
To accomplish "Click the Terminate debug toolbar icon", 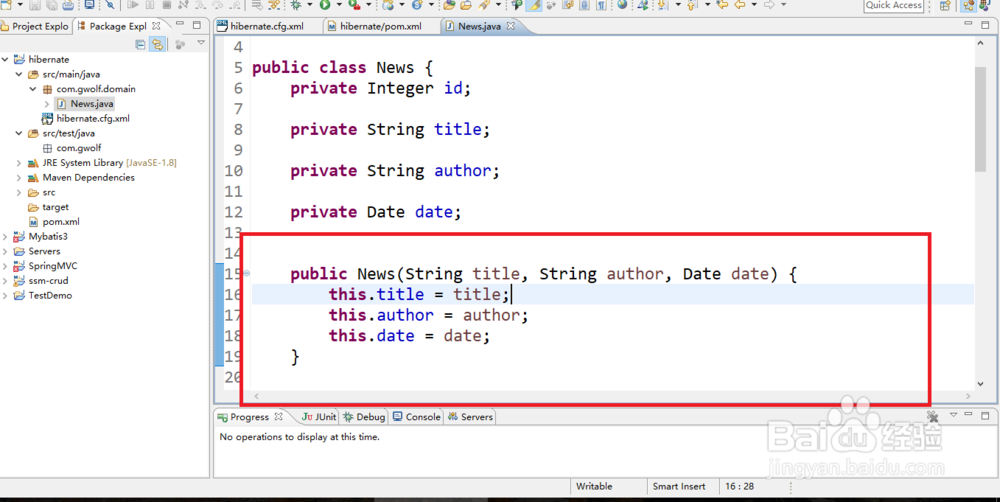I will coord(166,5).
